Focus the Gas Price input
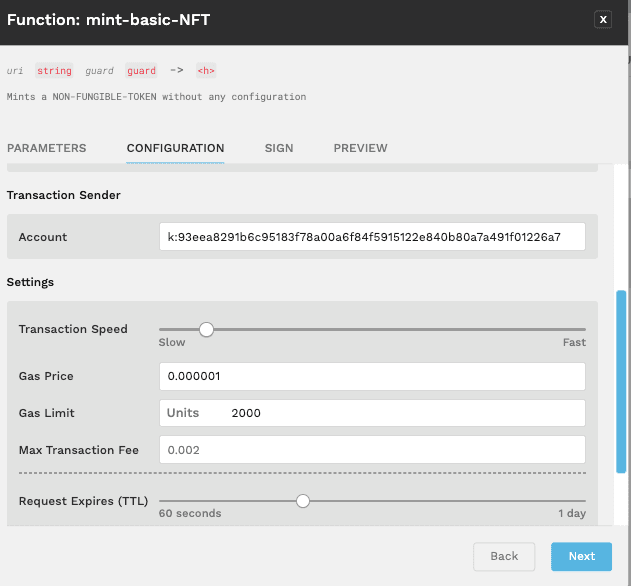This screenshot has height=586, width=631. coord(371,376)
